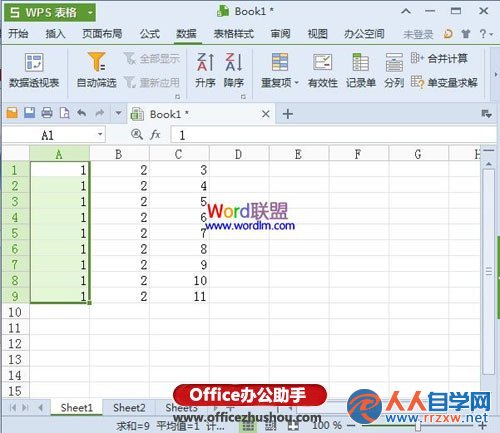Expand the quick access toolbar dropdown
Screen dimensions: 500x433
(x=118, y=113)
